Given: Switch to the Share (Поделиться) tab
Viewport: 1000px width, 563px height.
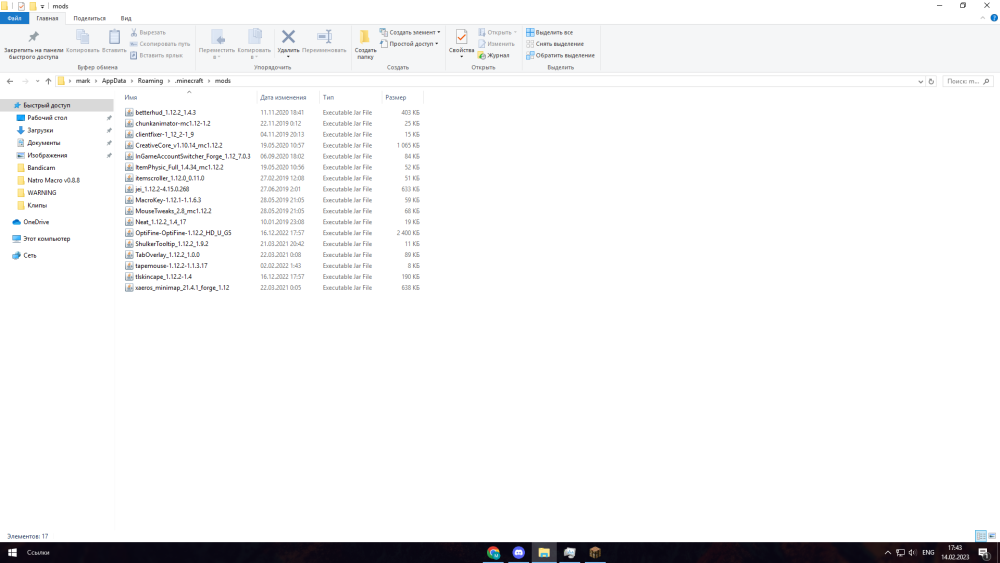Looking at the screenshot, I should [89, 18].
